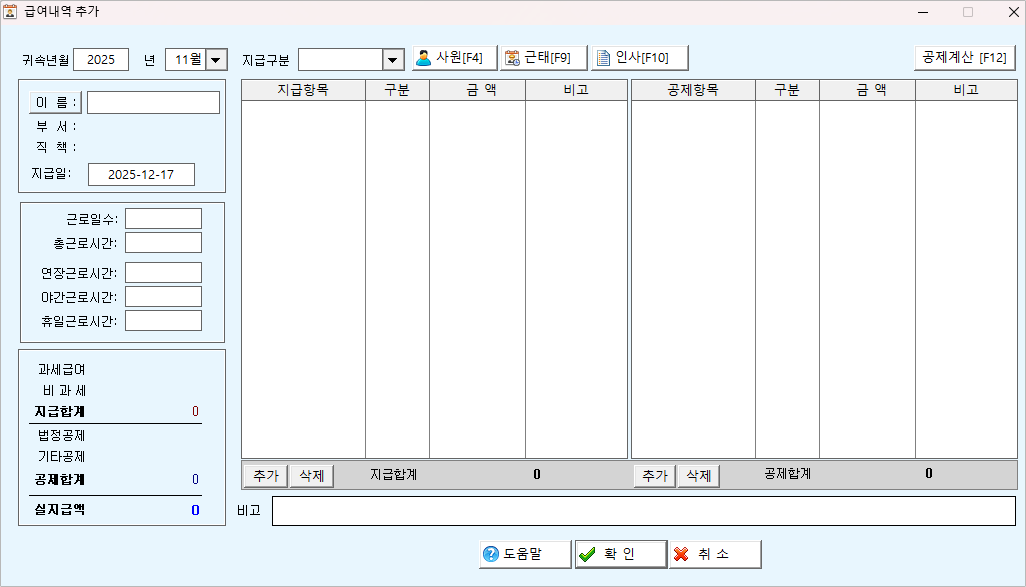Click the 법정공제 label in summary
Viewport: 1026px width, 587px height.
coord(62,436)
